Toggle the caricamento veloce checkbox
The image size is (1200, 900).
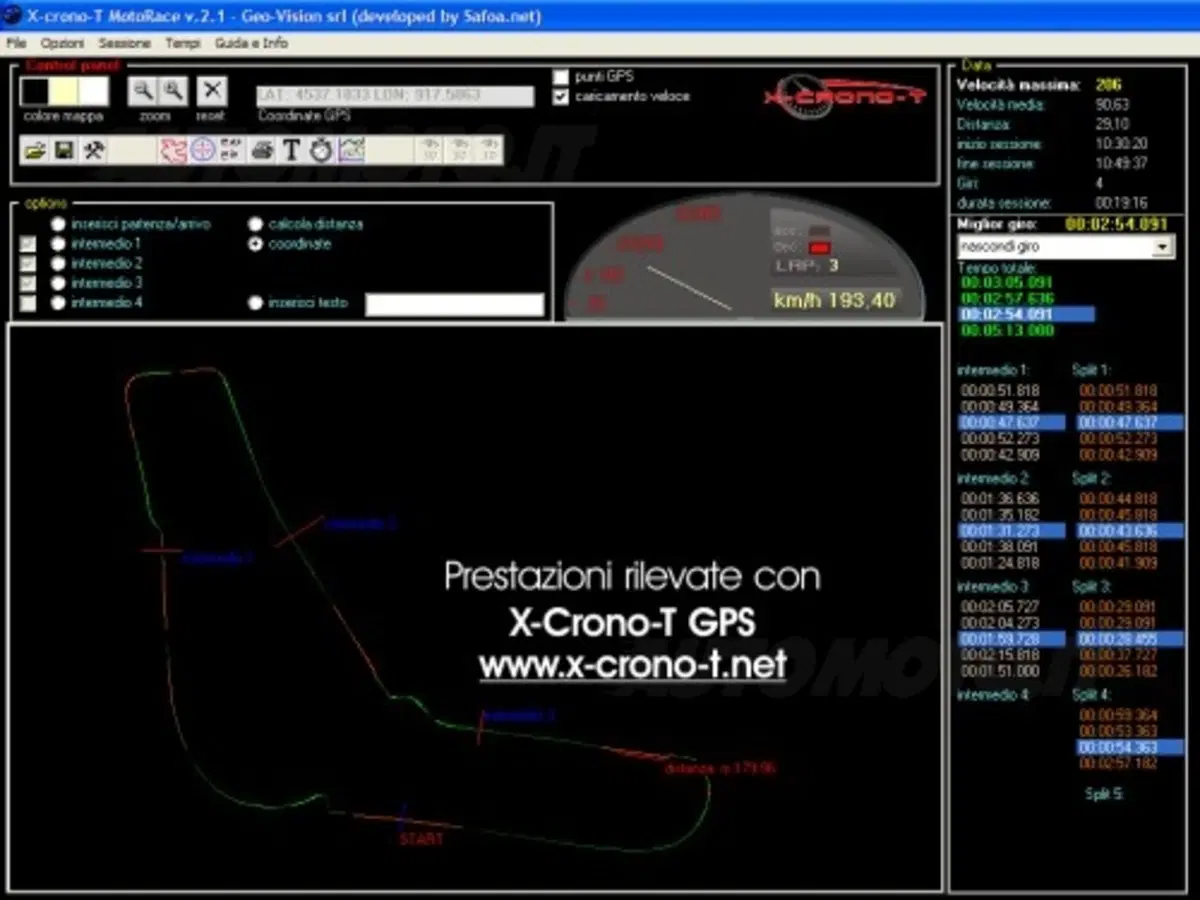(561, 96)
